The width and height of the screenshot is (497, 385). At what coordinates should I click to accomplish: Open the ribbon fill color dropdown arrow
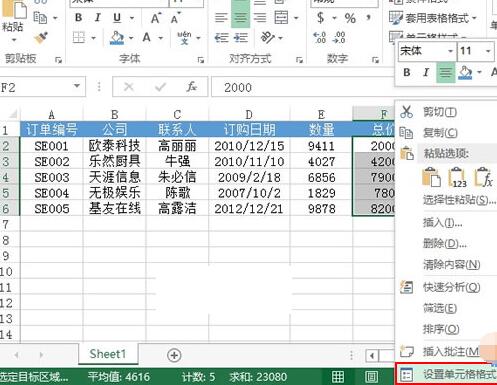point(131,38)
